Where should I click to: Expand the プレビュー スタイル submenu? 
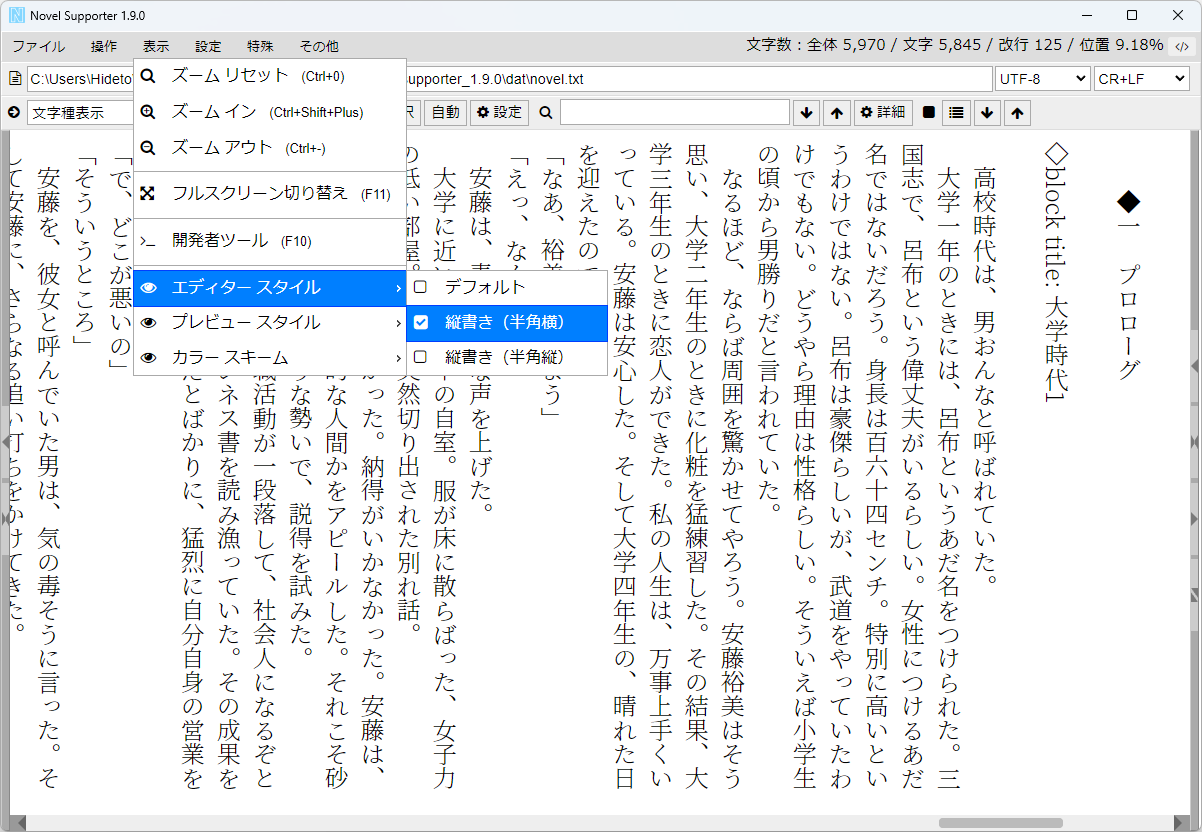pos(250,324)
